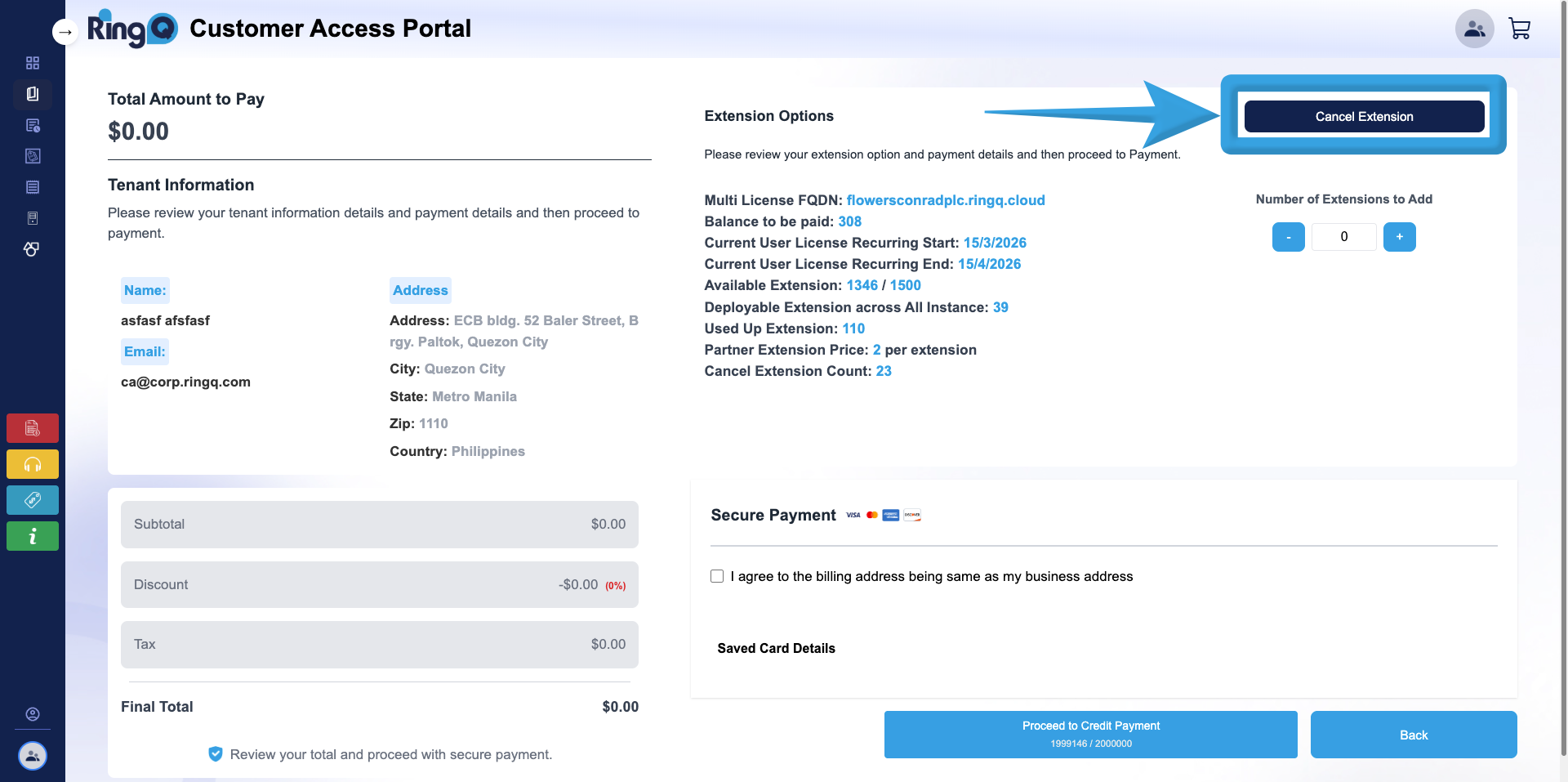The width and height of the screenshot is (1568, 782).
Task: Open the receipt icon in the sidebar
Action: tap(33, 186)
